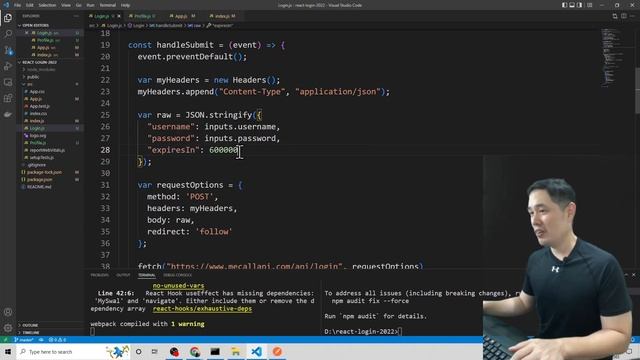
Task: Open Chrome from the Windows taskbar
Action: (x=195, y=351)
